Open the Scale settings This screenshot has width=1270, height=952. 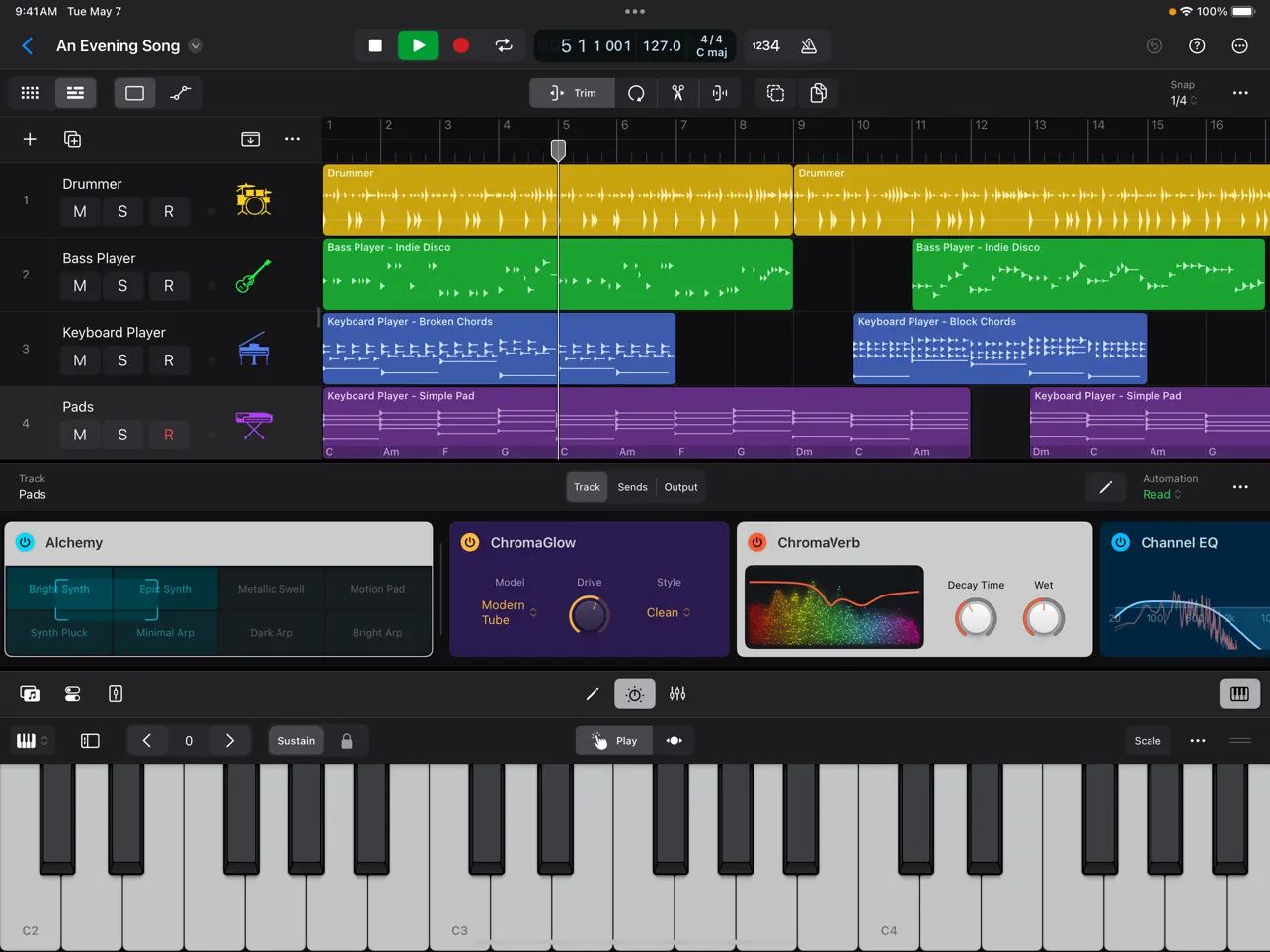[1148, 740]
